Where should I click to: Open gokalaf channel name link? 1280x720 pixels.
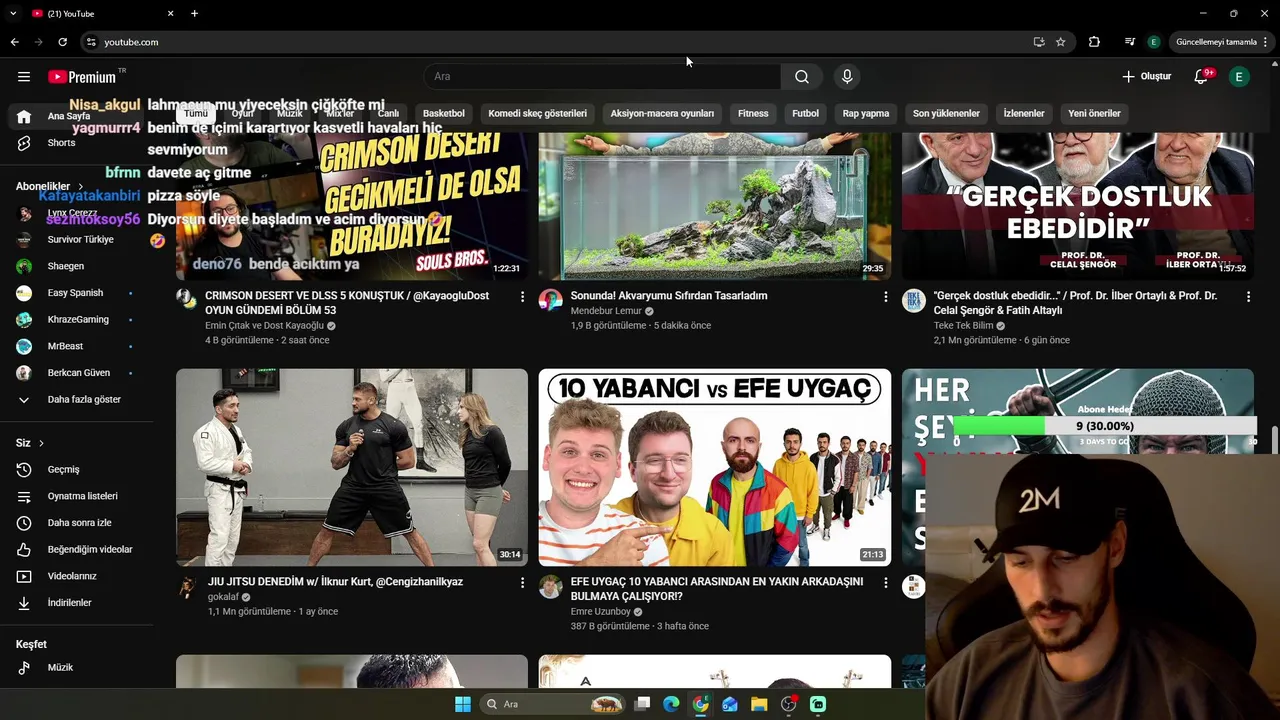tap(223, 597)
